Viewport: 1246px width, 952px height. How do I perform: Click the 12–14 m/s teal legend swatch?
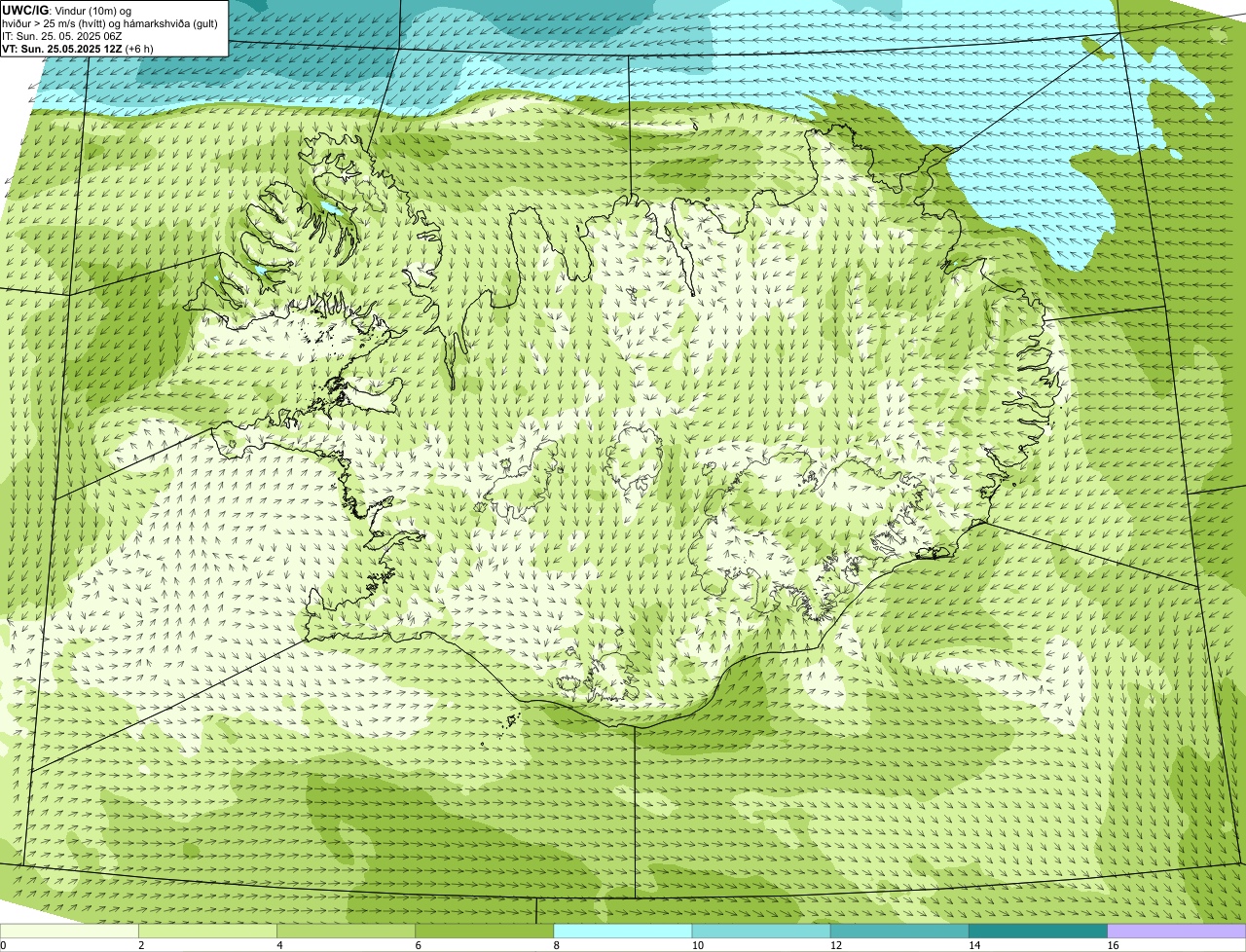point(899,931)
